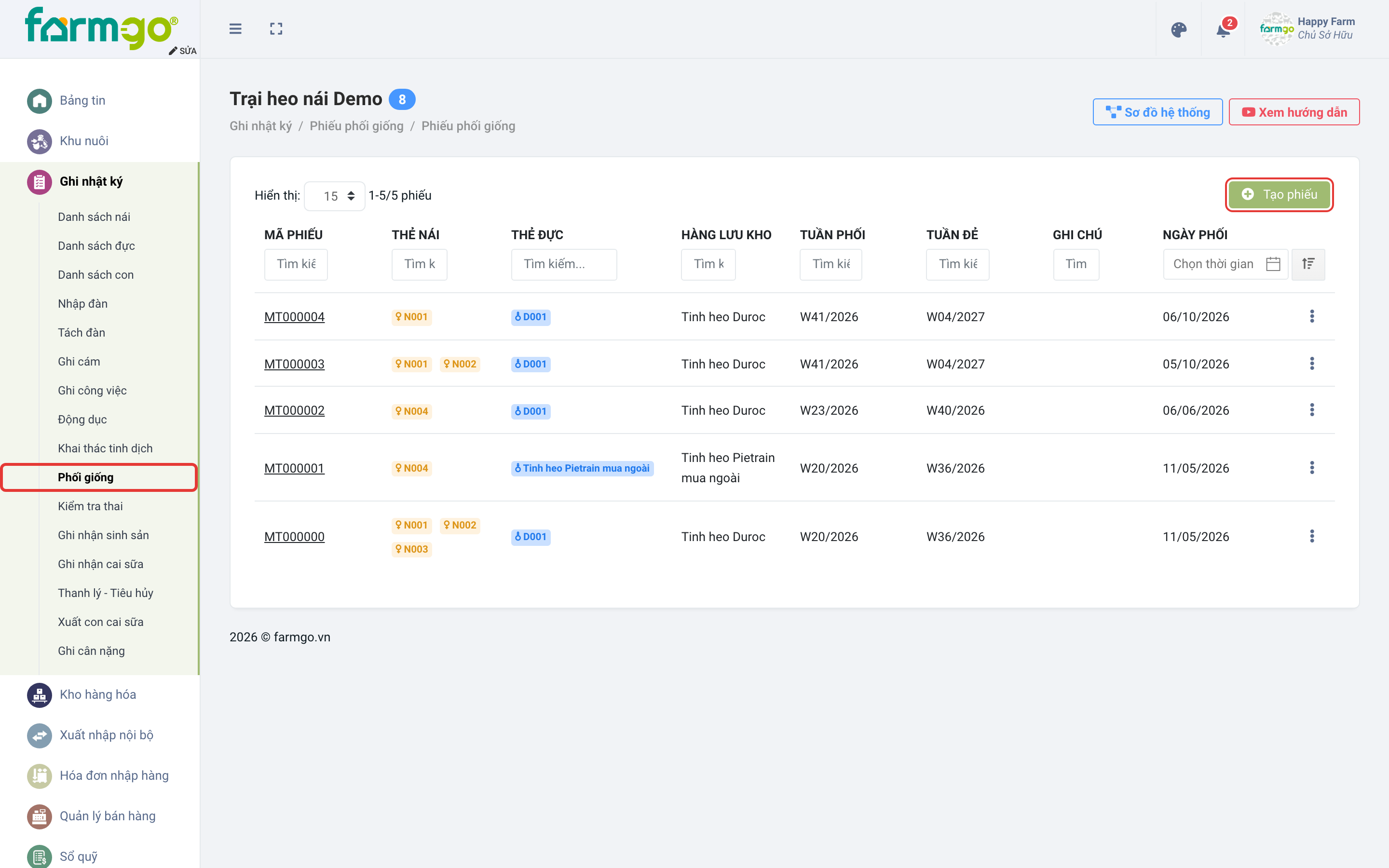Open the Bảng tin sidebar item

(82, 100)
